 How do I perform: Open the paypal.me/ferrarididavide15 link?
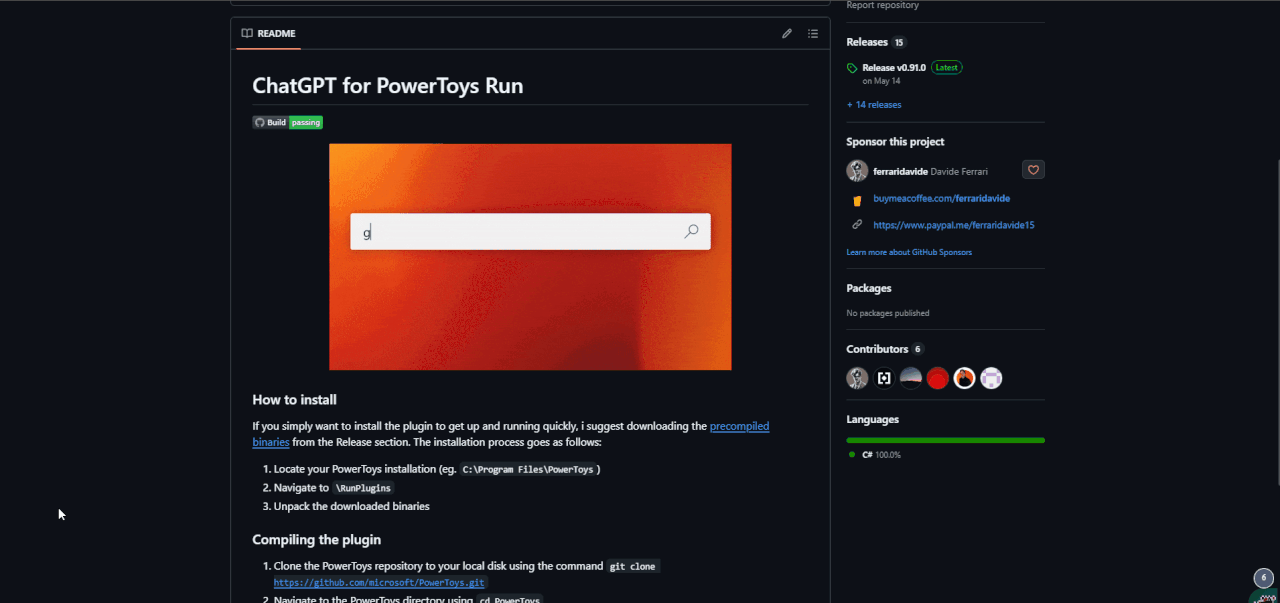[x=953, y=226]
